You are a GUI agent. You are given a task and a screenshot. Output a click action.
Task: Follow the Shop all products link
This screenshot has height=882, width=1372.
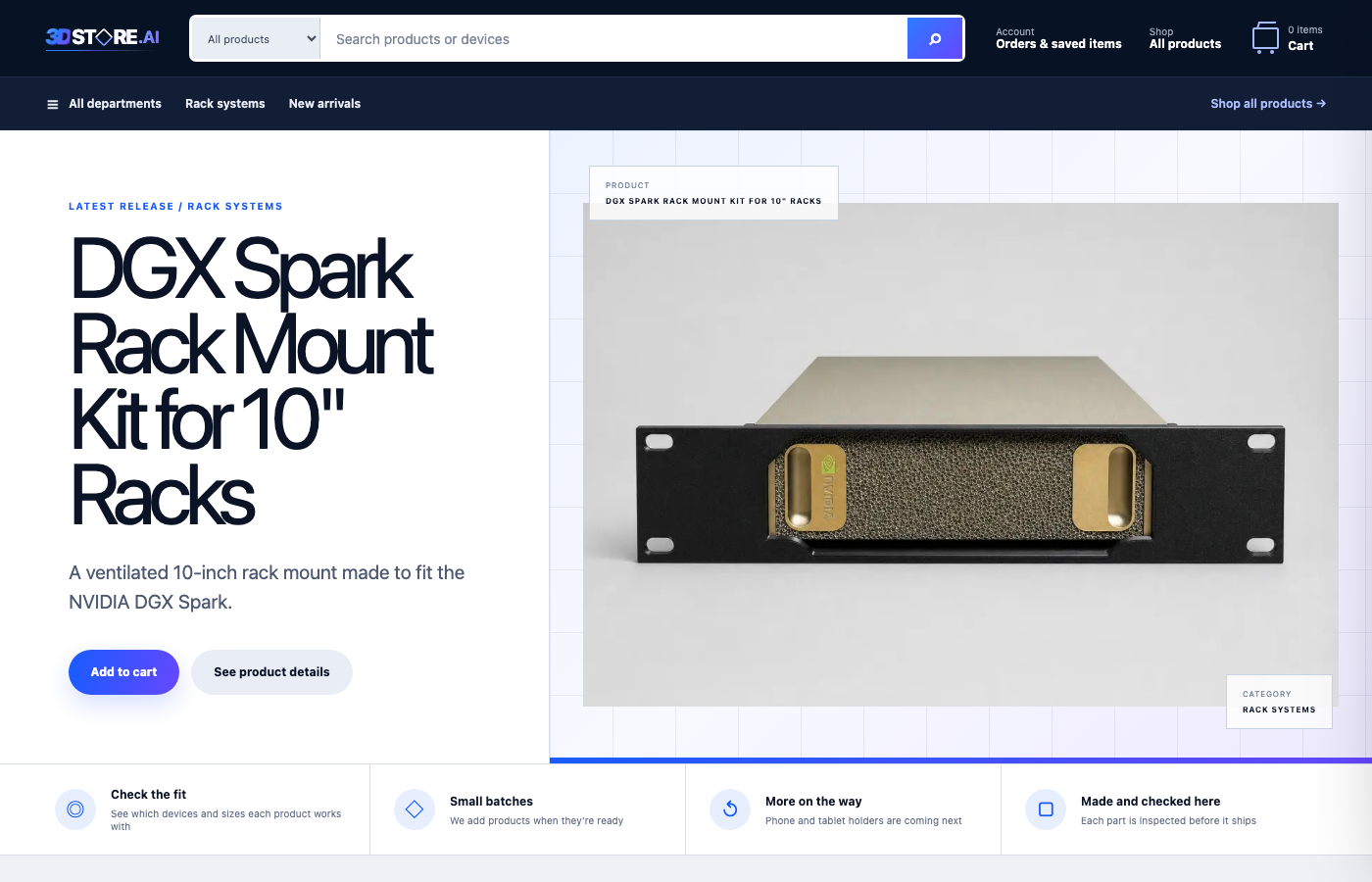click(x=1268, y=104)
